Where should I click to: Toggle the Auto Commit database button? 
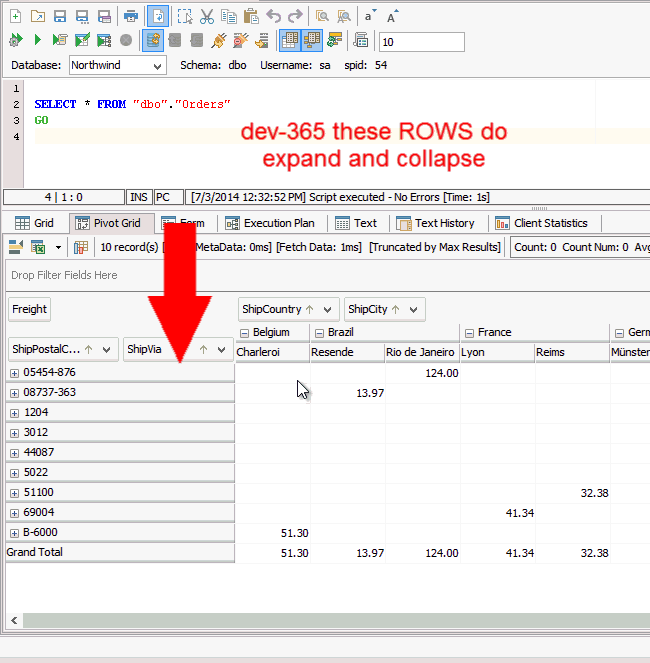click(x=153, y=40)
